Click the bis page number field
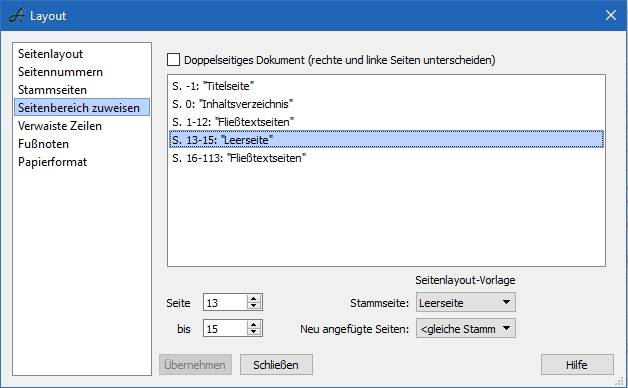Viewport: 628px width, 388px height. tap(225, 328)
